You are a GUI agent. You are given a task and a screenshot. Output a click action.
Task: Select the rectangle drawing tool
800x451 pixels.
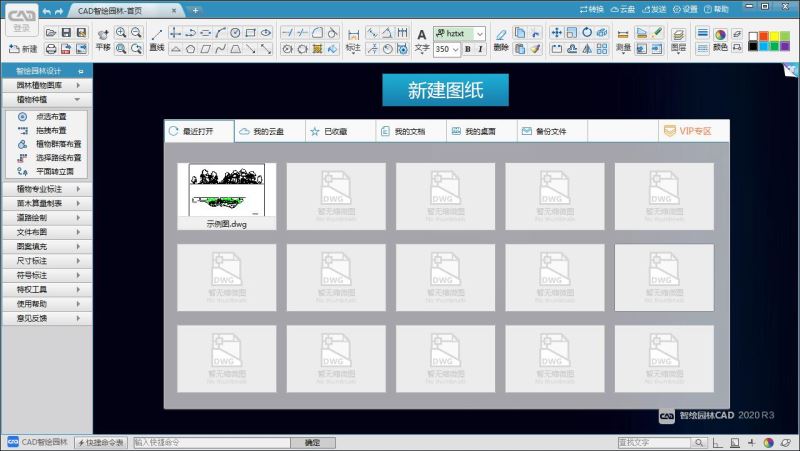pyautogui.click(x=251, y=33)
